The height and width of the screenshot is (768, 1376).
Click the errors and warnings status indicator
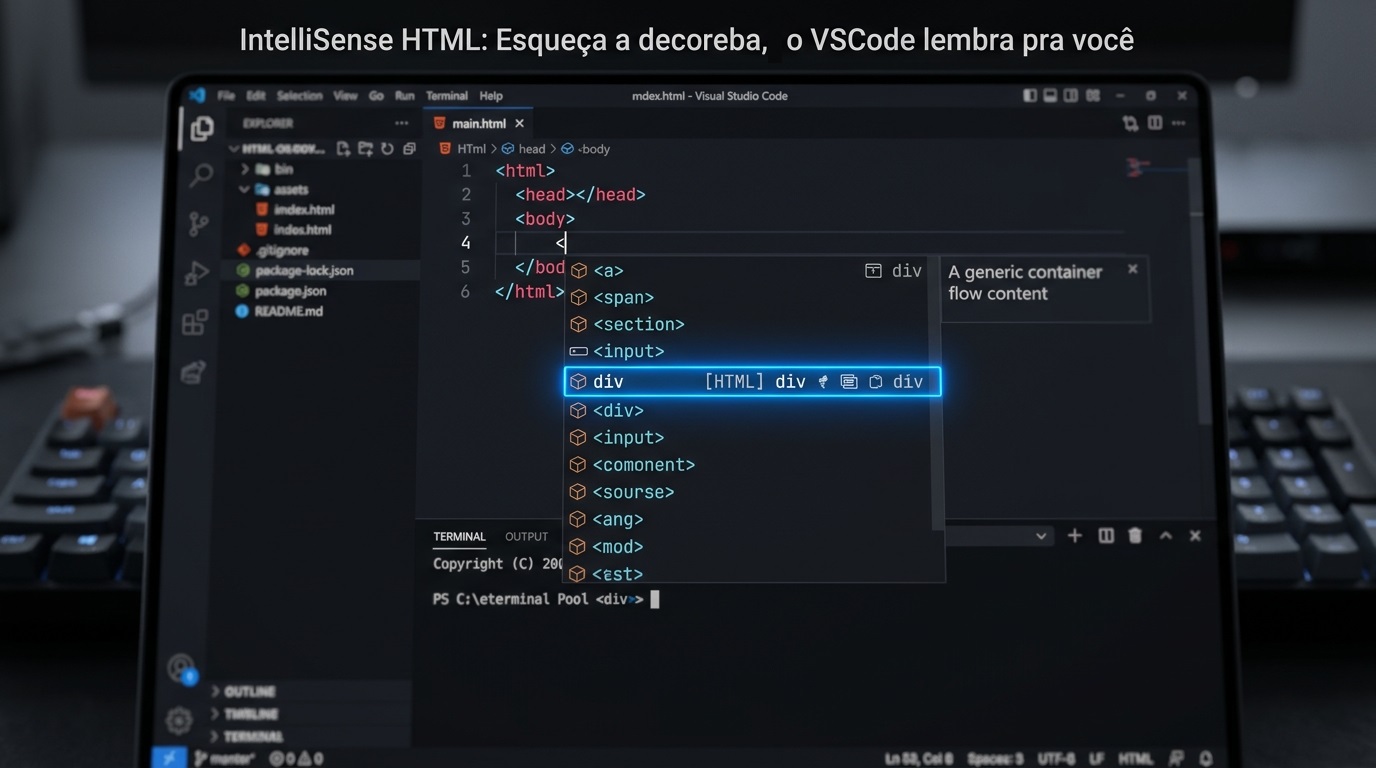point(297,759)
